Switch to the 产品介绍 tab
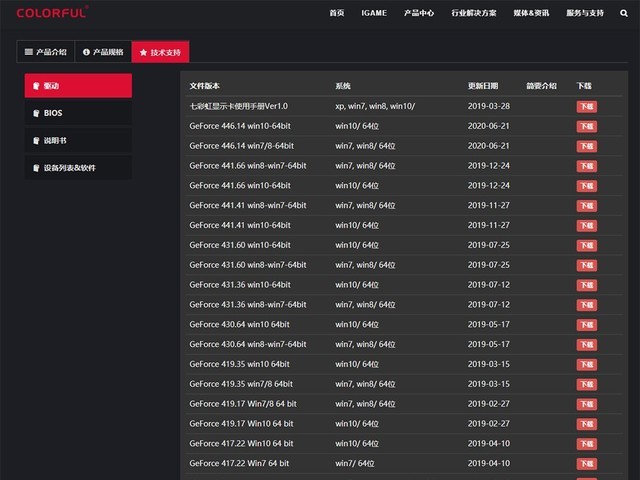This screenshot has height=480, width=640. tap(45, 52)
